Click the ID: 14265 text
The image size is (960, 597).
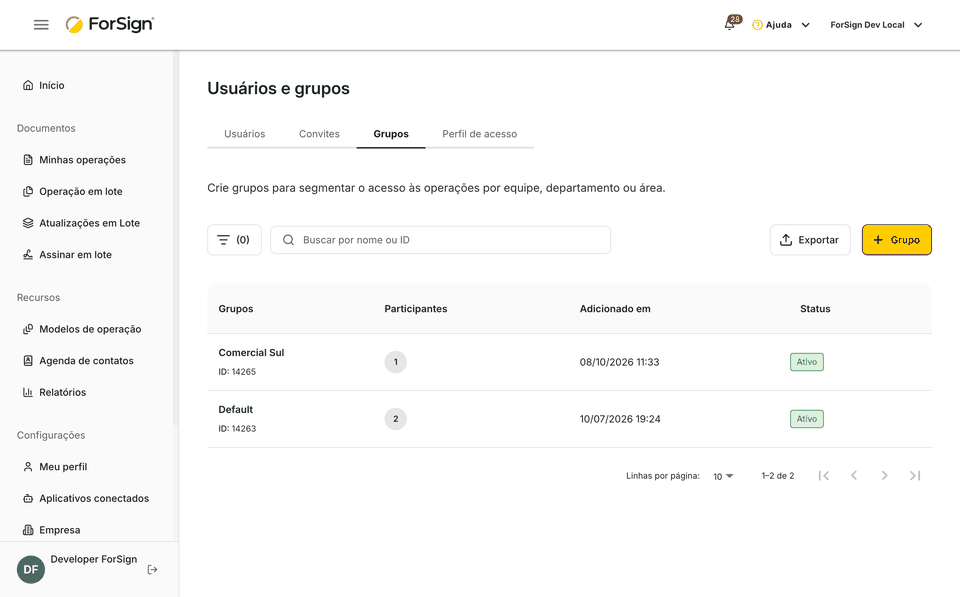237,372
